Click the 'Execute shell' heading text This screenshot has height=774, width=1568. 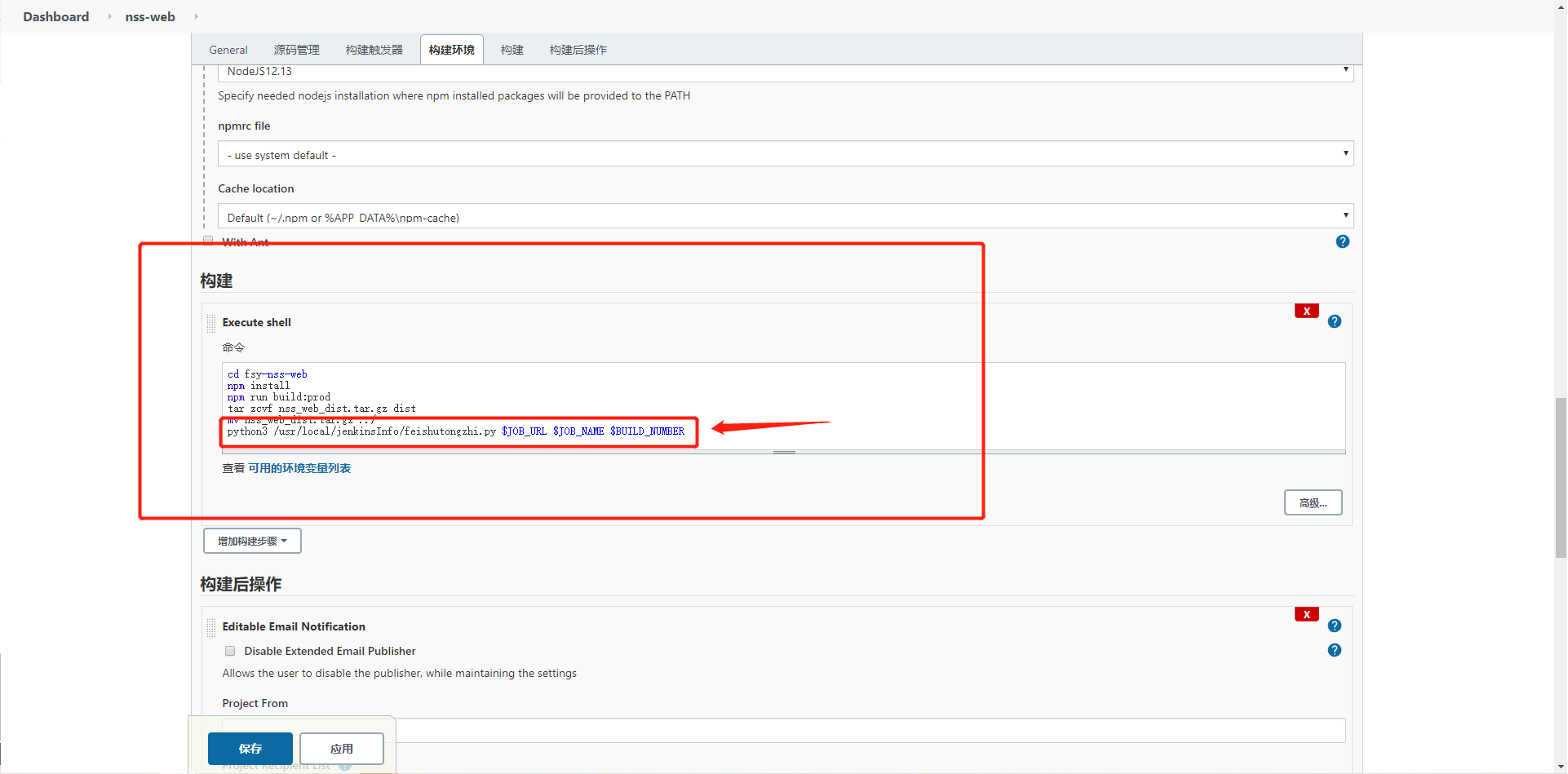click(x=257, y=322)
